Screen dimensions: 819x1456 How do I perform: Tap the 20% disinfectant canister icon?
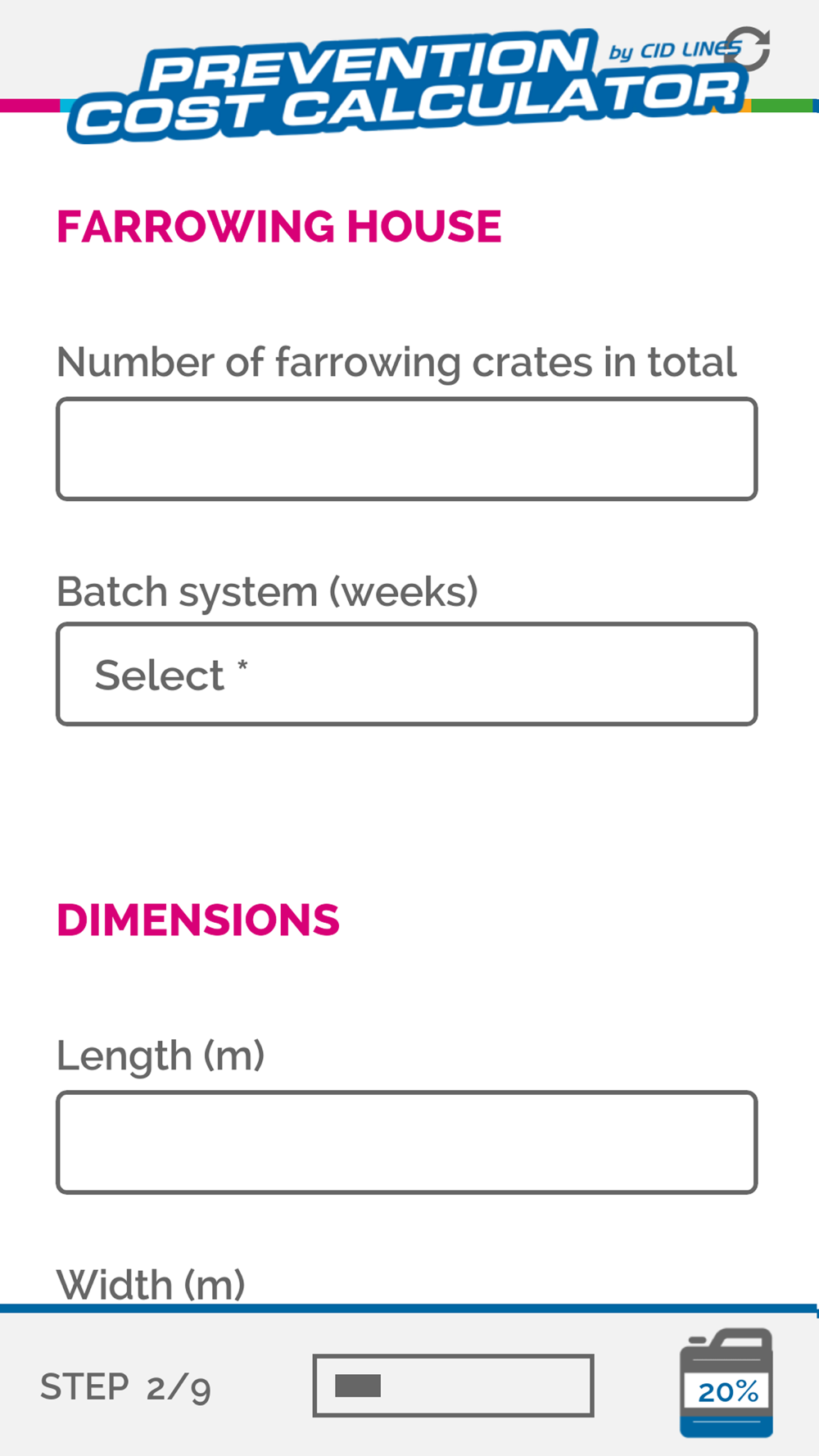(x=726, y=1382)
